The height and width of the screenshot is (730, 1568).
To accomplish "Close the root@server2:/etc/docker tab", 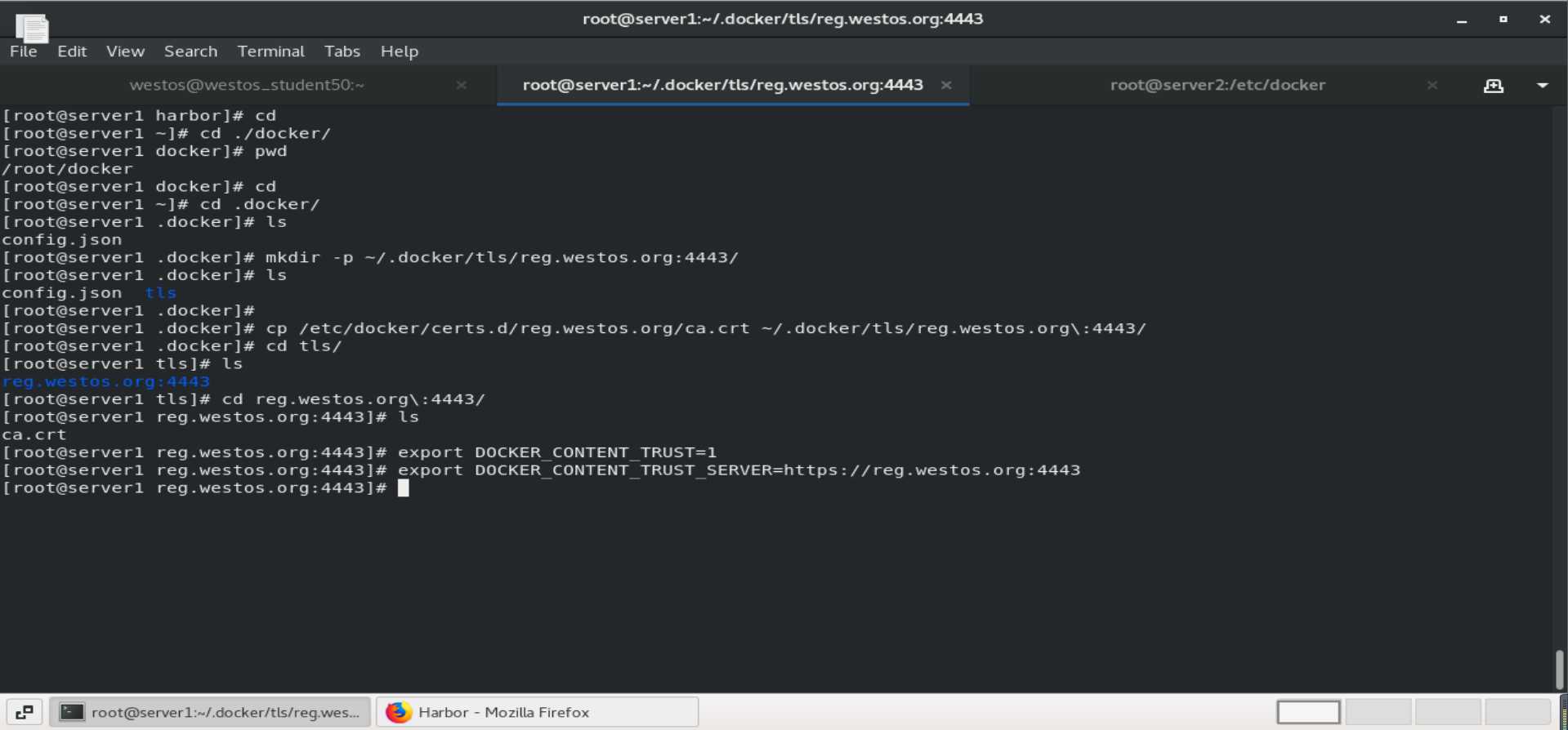I will pos(1432,85).
